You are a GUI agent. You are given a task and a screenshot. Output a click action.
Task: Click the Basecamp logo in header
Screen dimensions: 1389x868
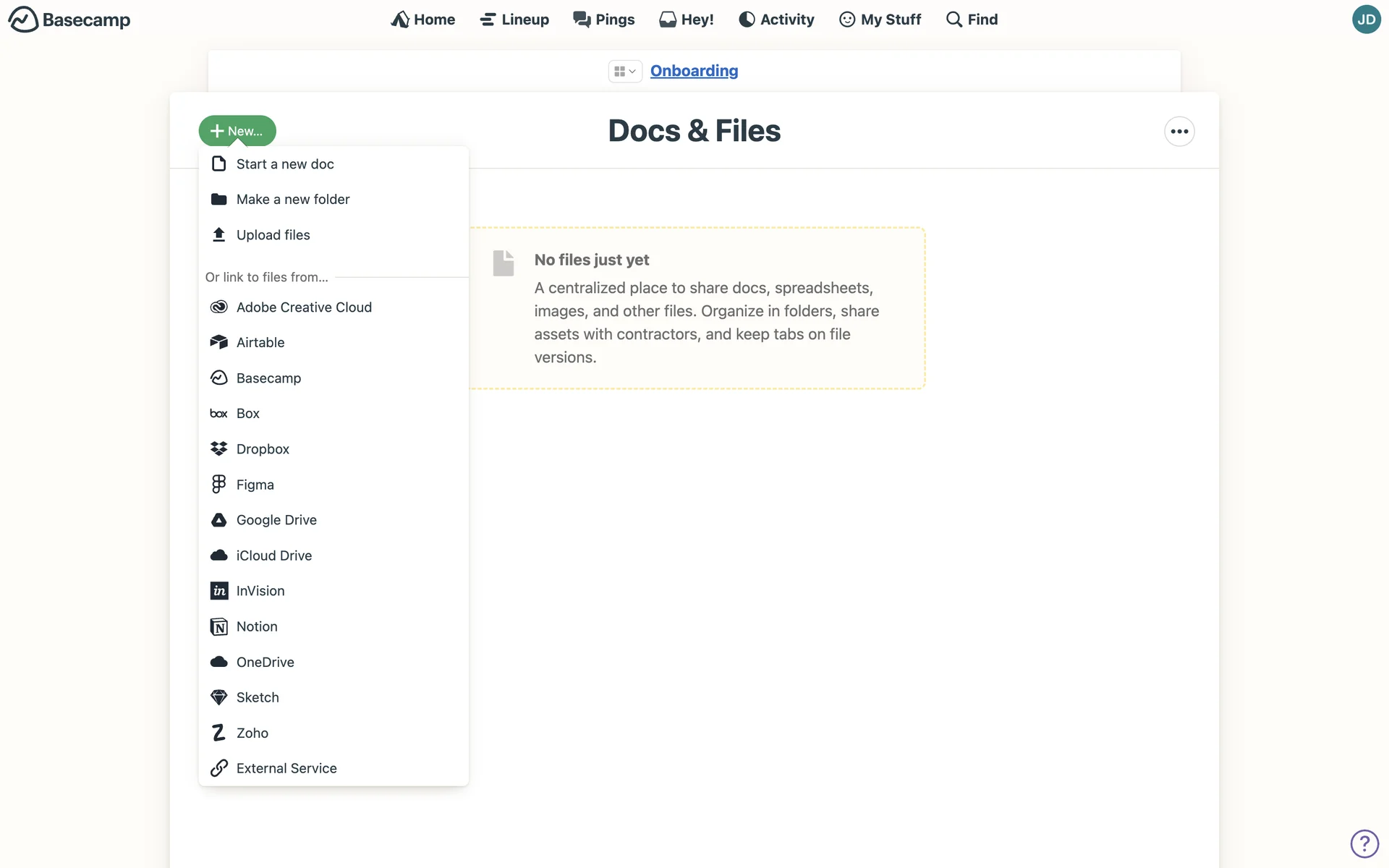point(69,20)
